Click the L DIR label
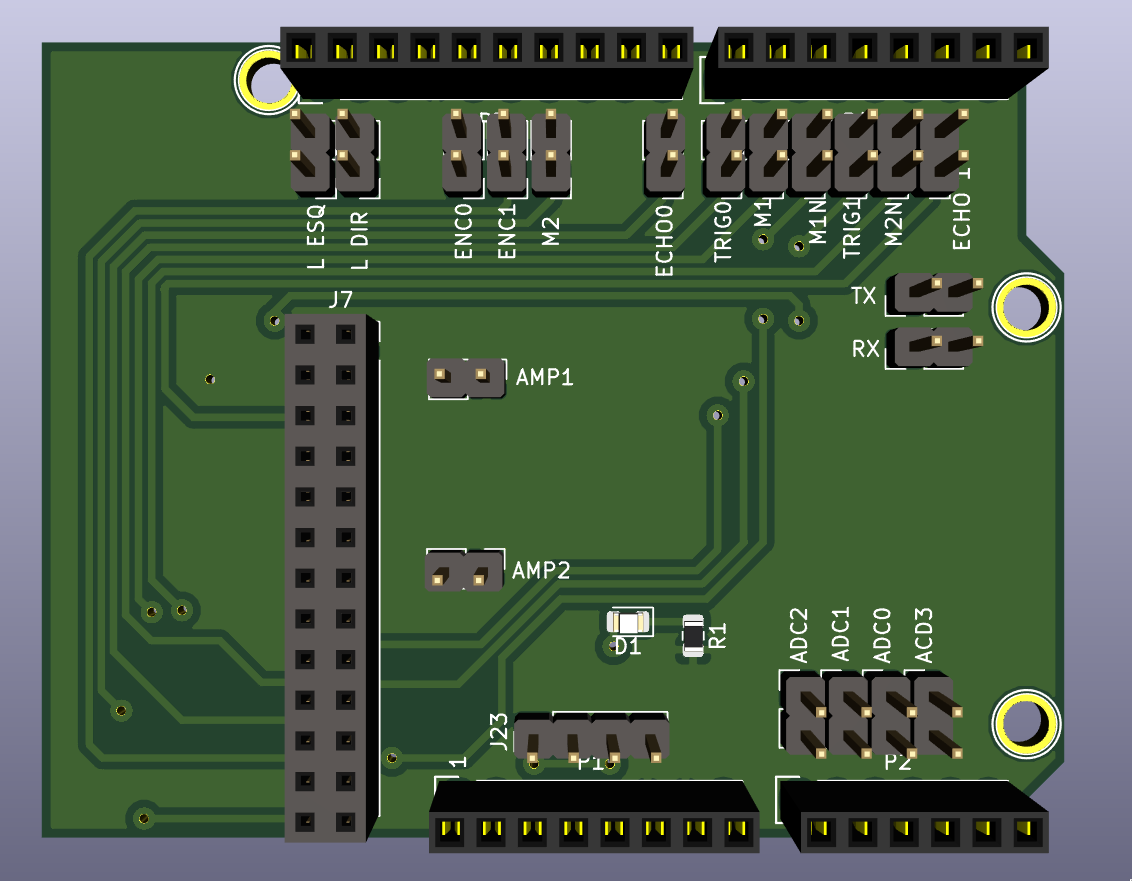 (x=360, y=240)
